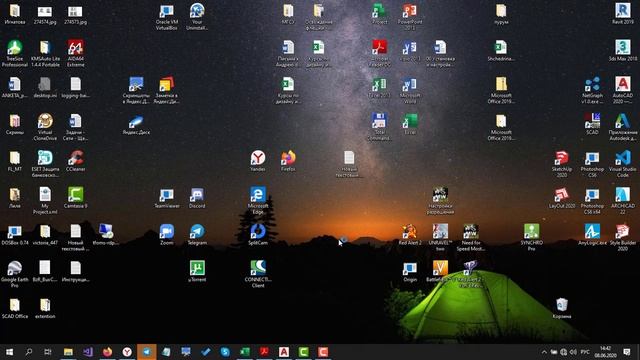640x360 pixels.
Task: Select the Microsoft Edge desktop icon
Action: tap(258, 200)
